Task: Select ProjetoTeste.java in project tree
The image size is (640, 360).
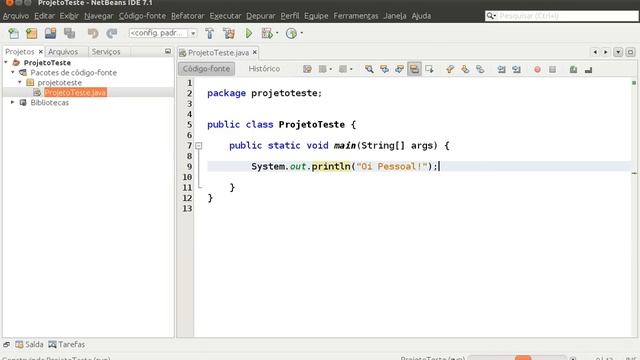Action: 75,93
